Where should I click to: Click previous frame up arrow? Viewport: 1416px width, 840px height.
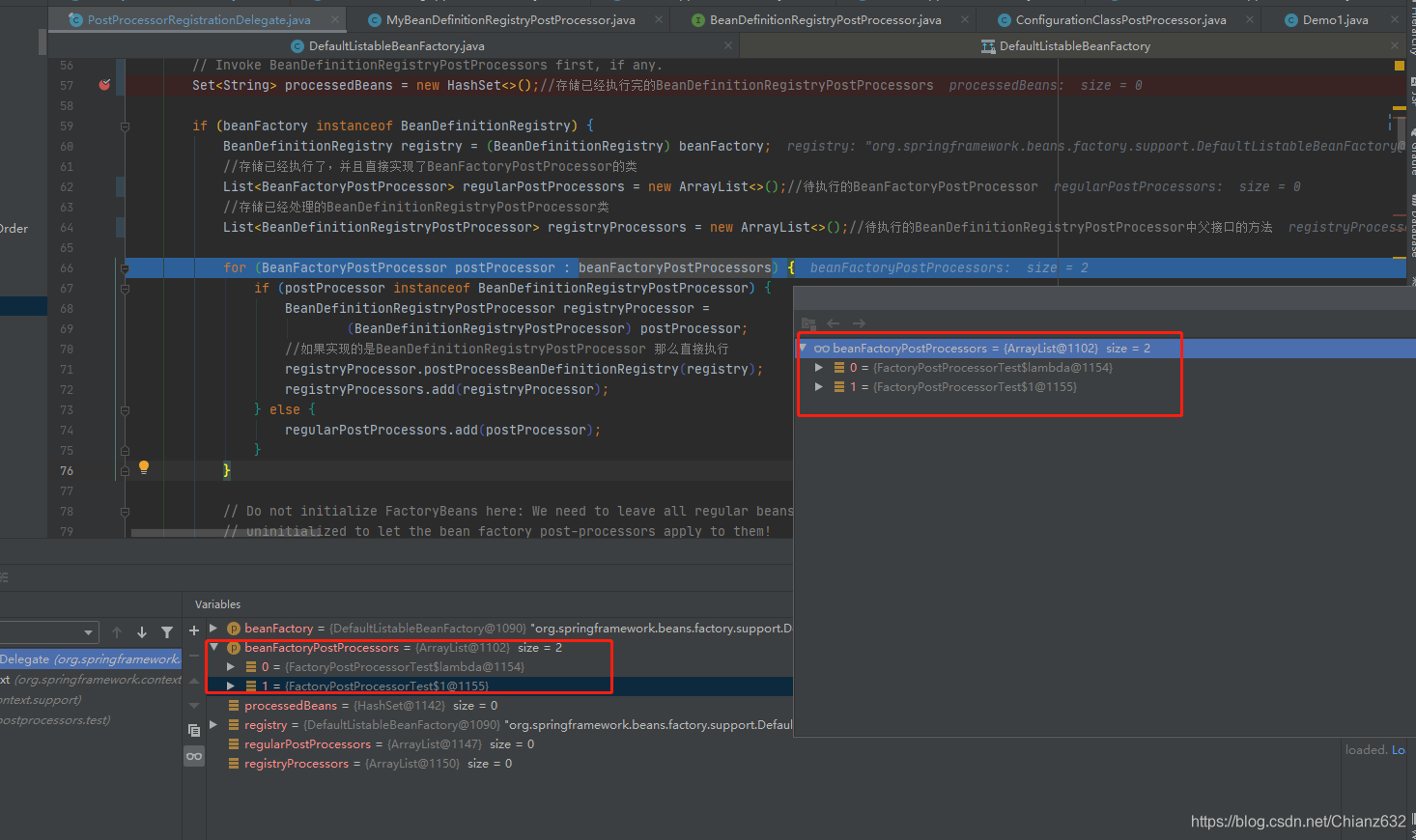pyautogui.click(x=117, y=632)
